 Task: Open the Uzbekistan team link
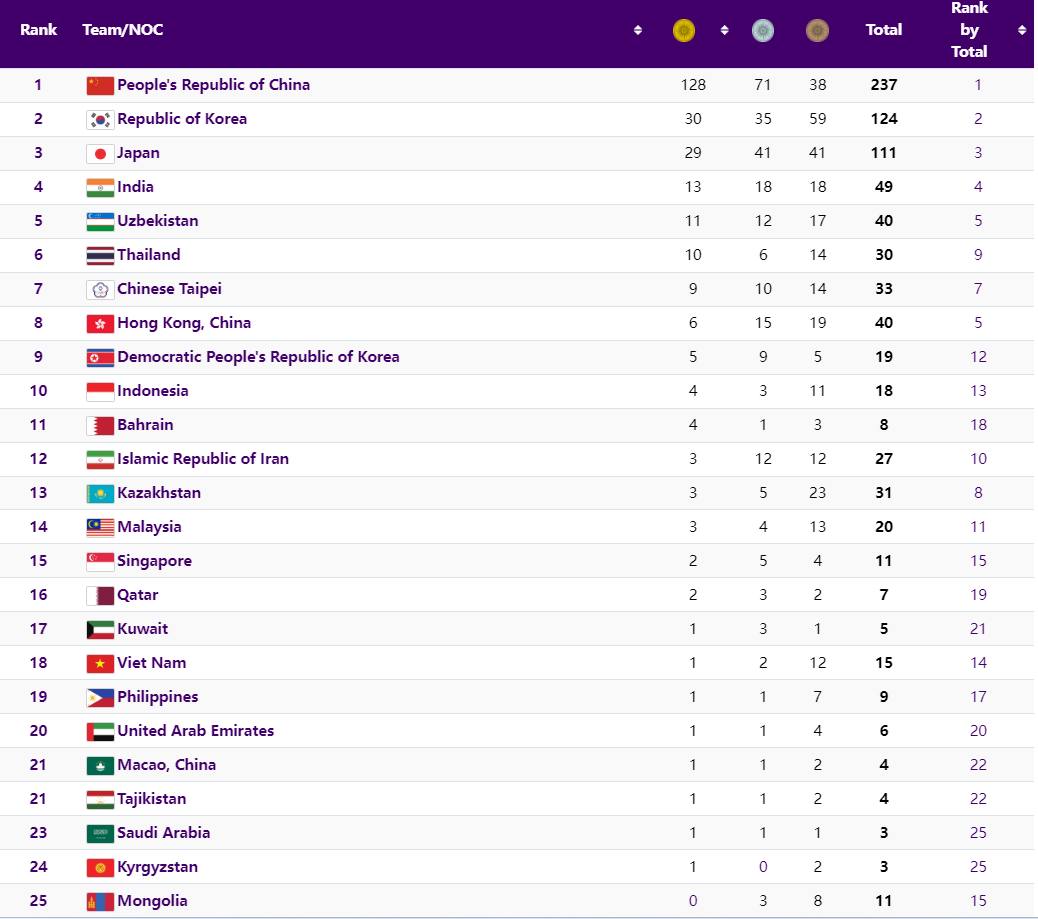[158, 220]
